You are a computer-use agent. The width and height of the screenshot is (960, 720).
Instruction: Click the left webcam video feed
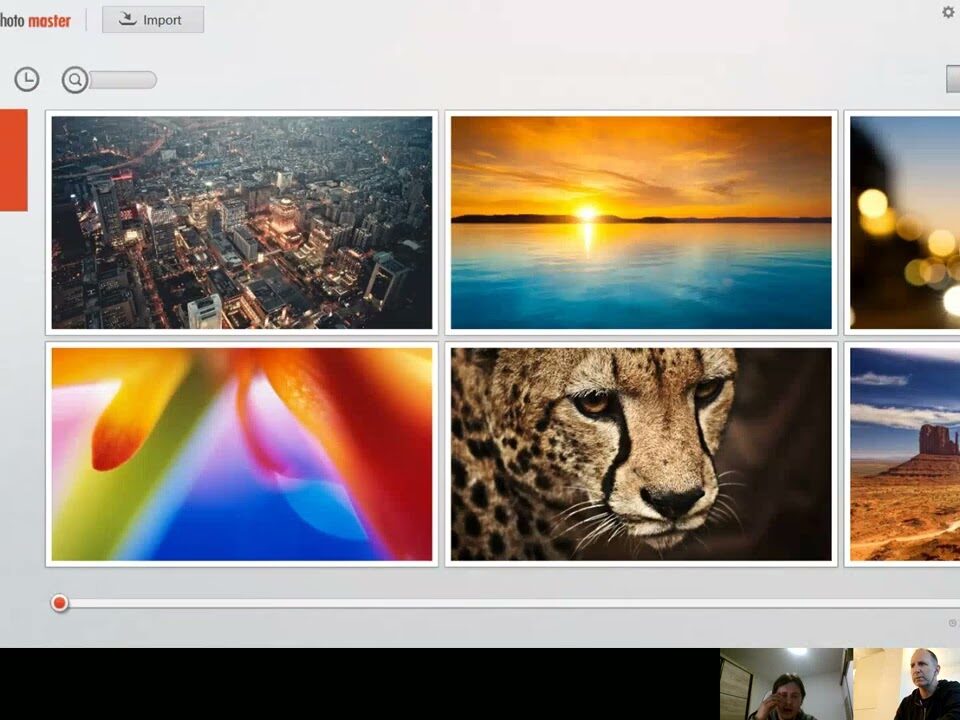click(785, 684)
